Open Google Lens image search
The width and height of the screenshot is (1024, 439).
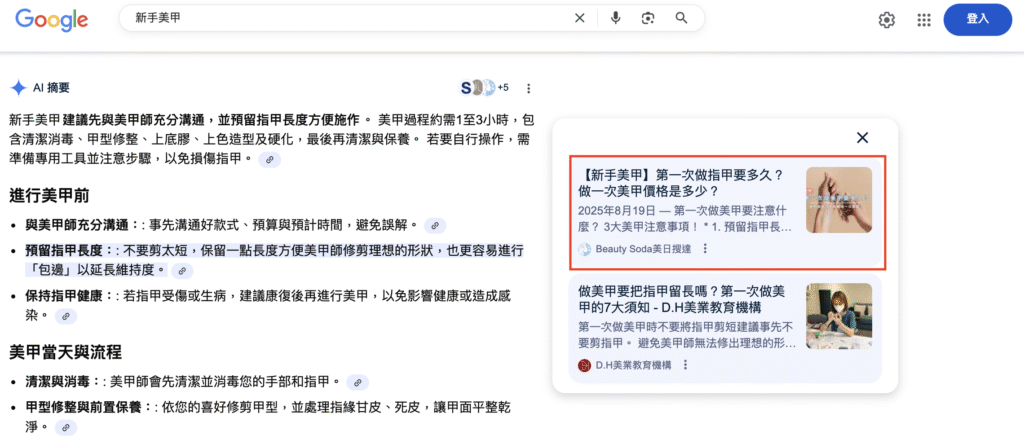click(648, 18)
